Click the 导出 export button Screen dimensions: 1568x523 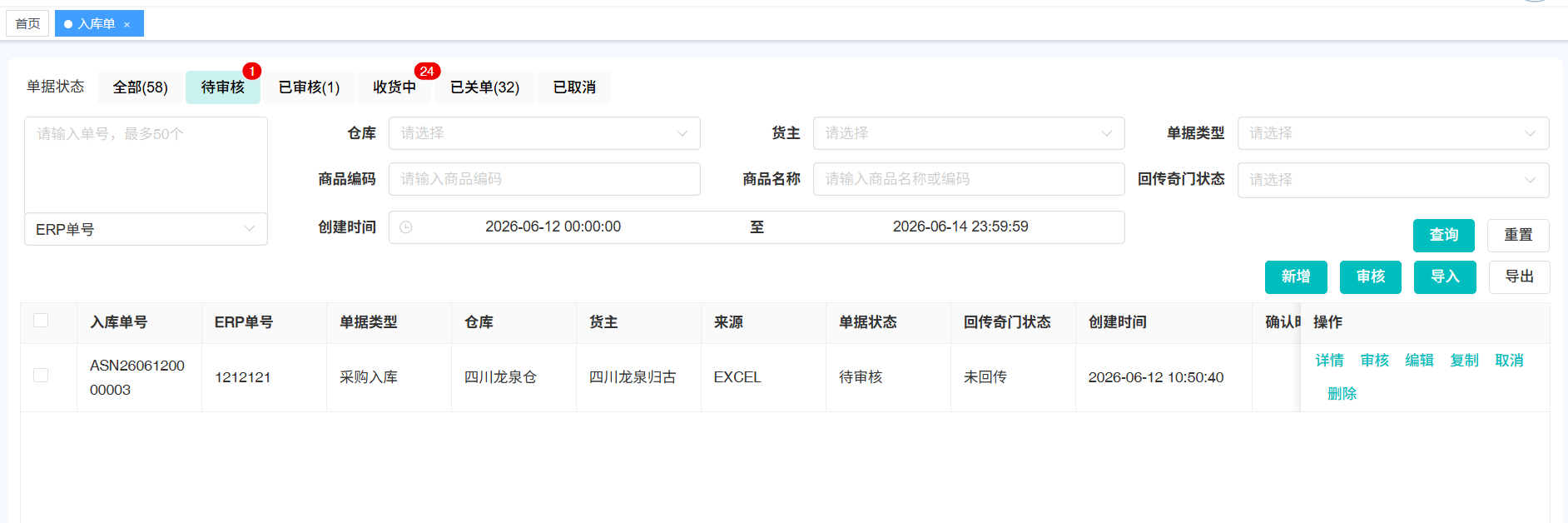(x=1519, y=276)
